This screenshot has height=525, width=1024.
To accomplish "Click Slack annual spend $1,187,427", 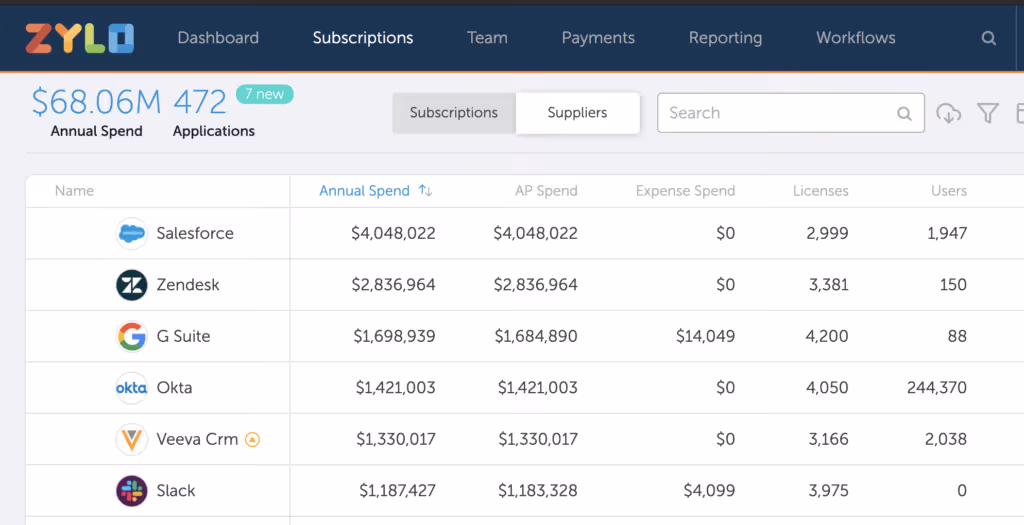I will click(397, 491).
